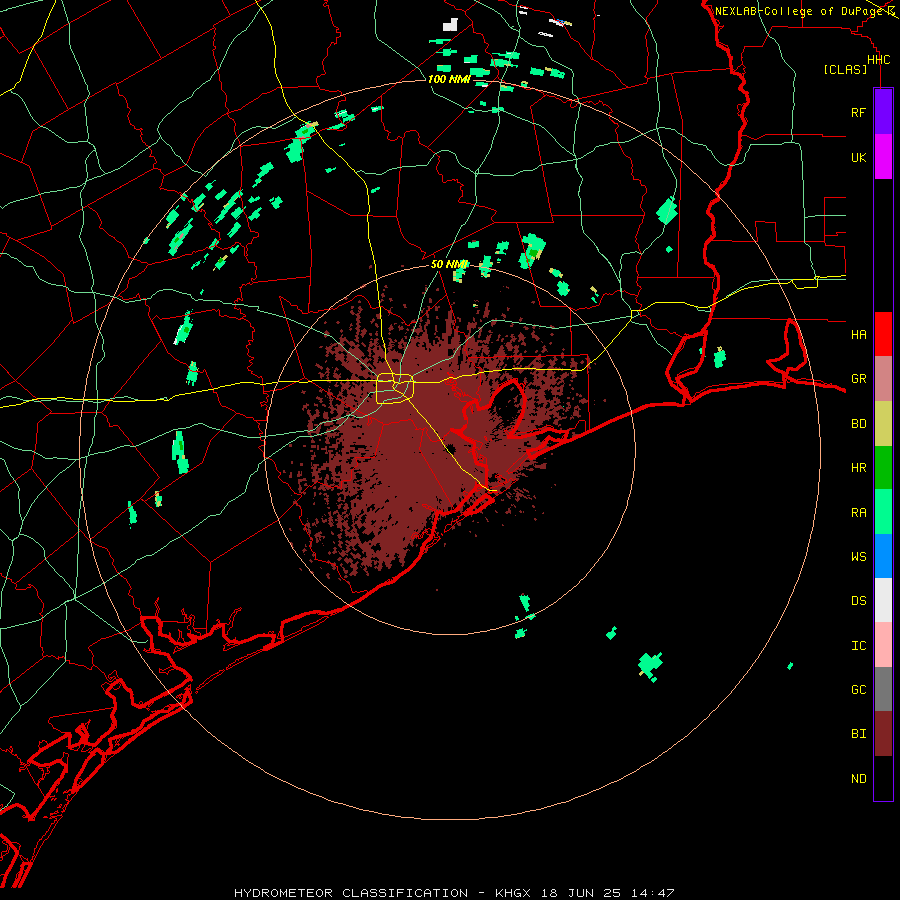Click the IC legend label
The height and width of the screenshot is (900, 900).
(x=858, y=646)
